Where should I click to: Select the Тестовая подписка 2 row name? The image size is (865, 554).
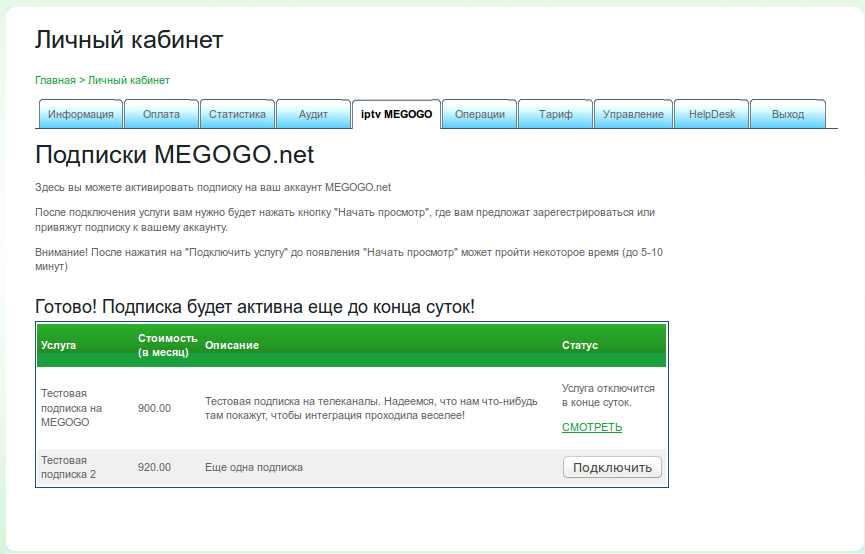coord(68,467)
